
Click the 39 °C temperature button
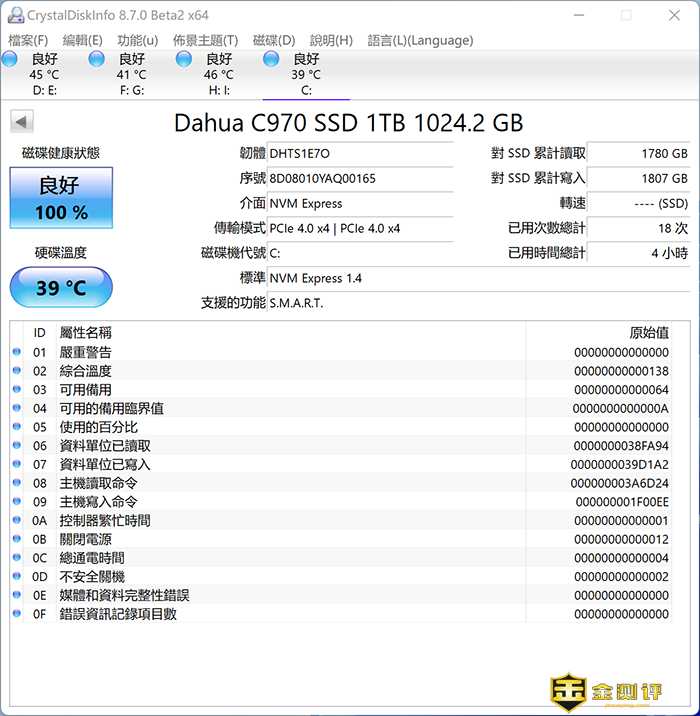click(61, 288)
